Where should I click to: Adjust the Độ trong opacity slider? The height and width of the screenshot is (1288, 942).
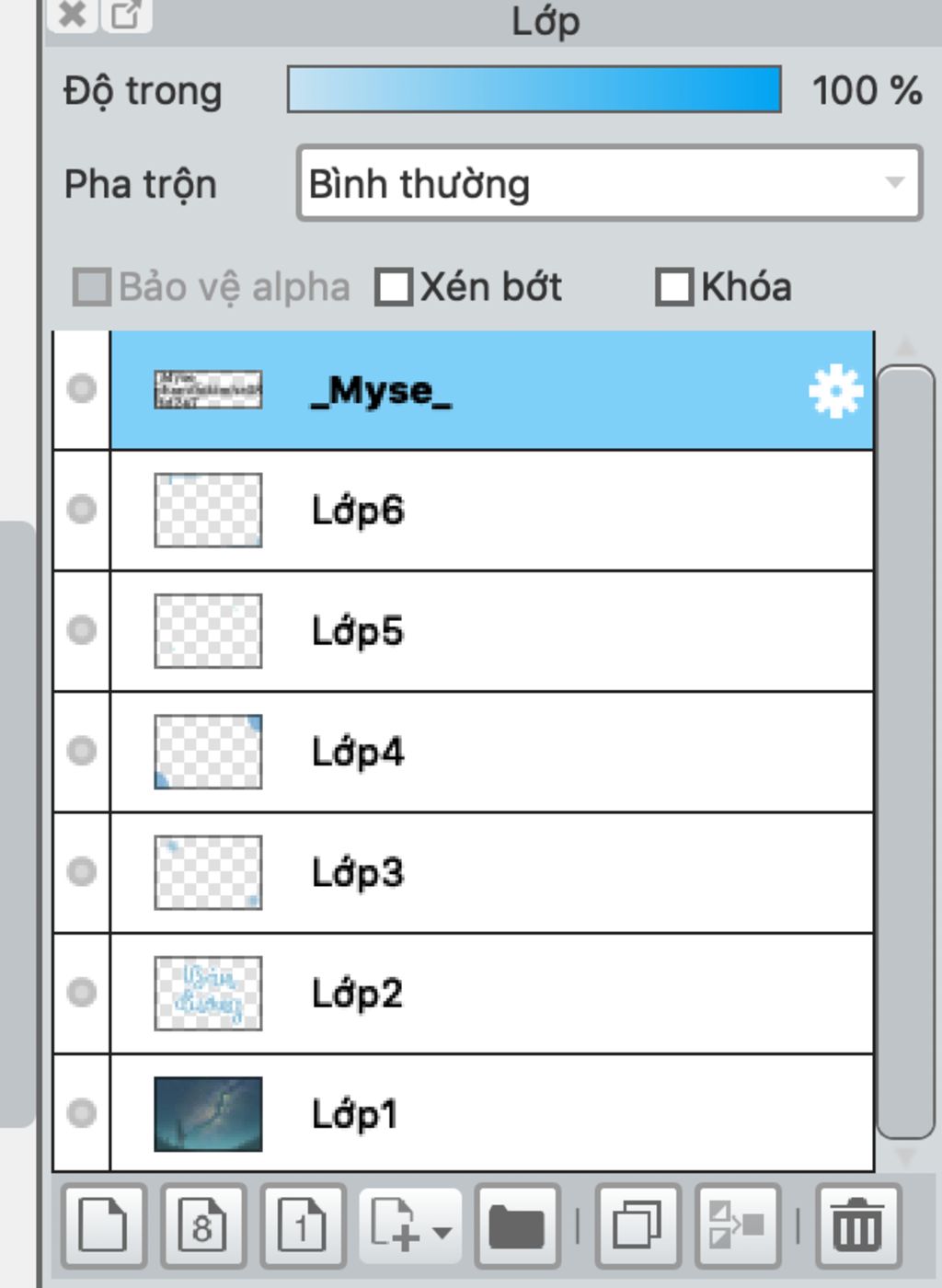coord(534,89)
